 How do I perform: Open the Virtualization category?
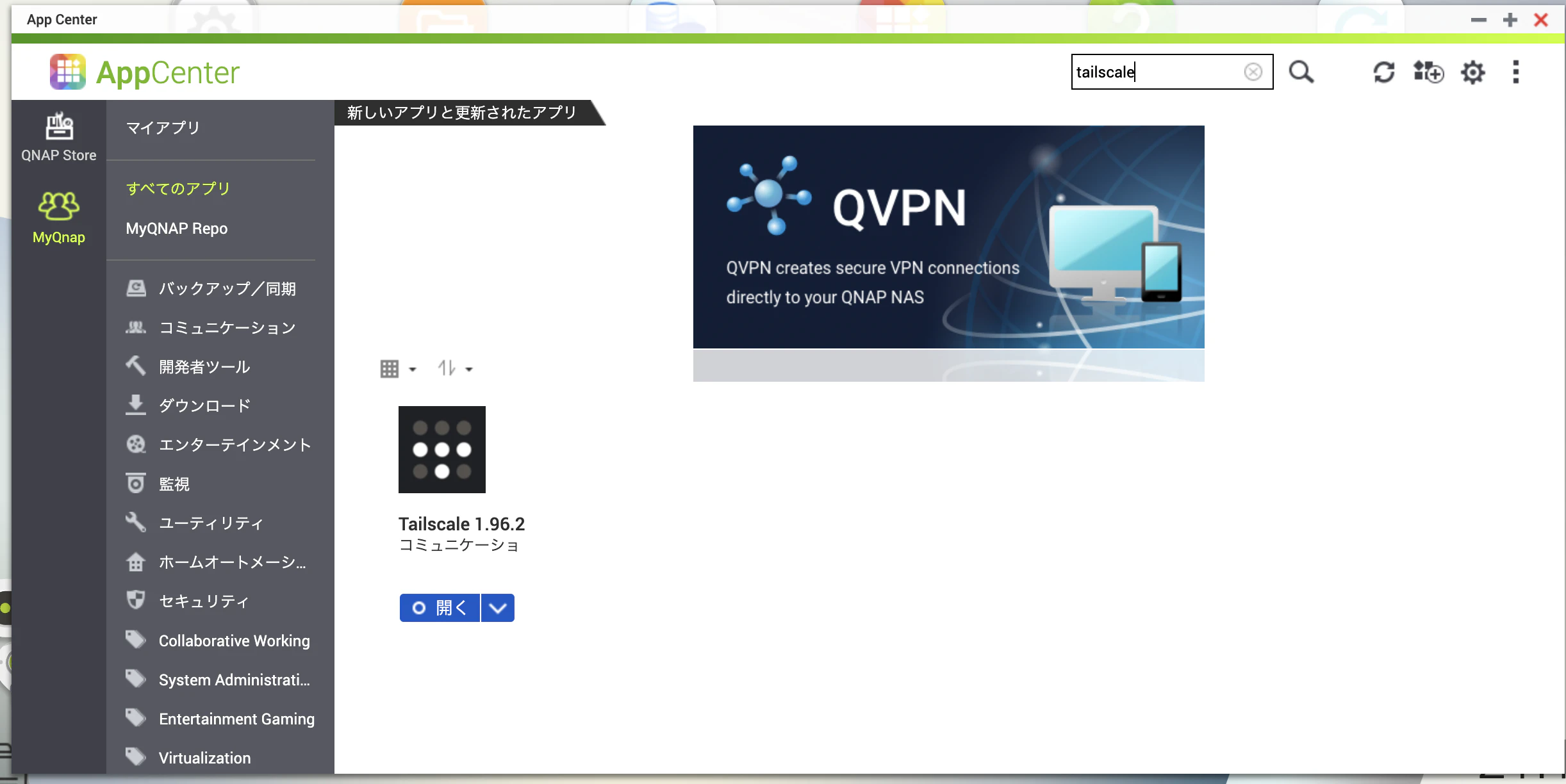tap(205, 758)
